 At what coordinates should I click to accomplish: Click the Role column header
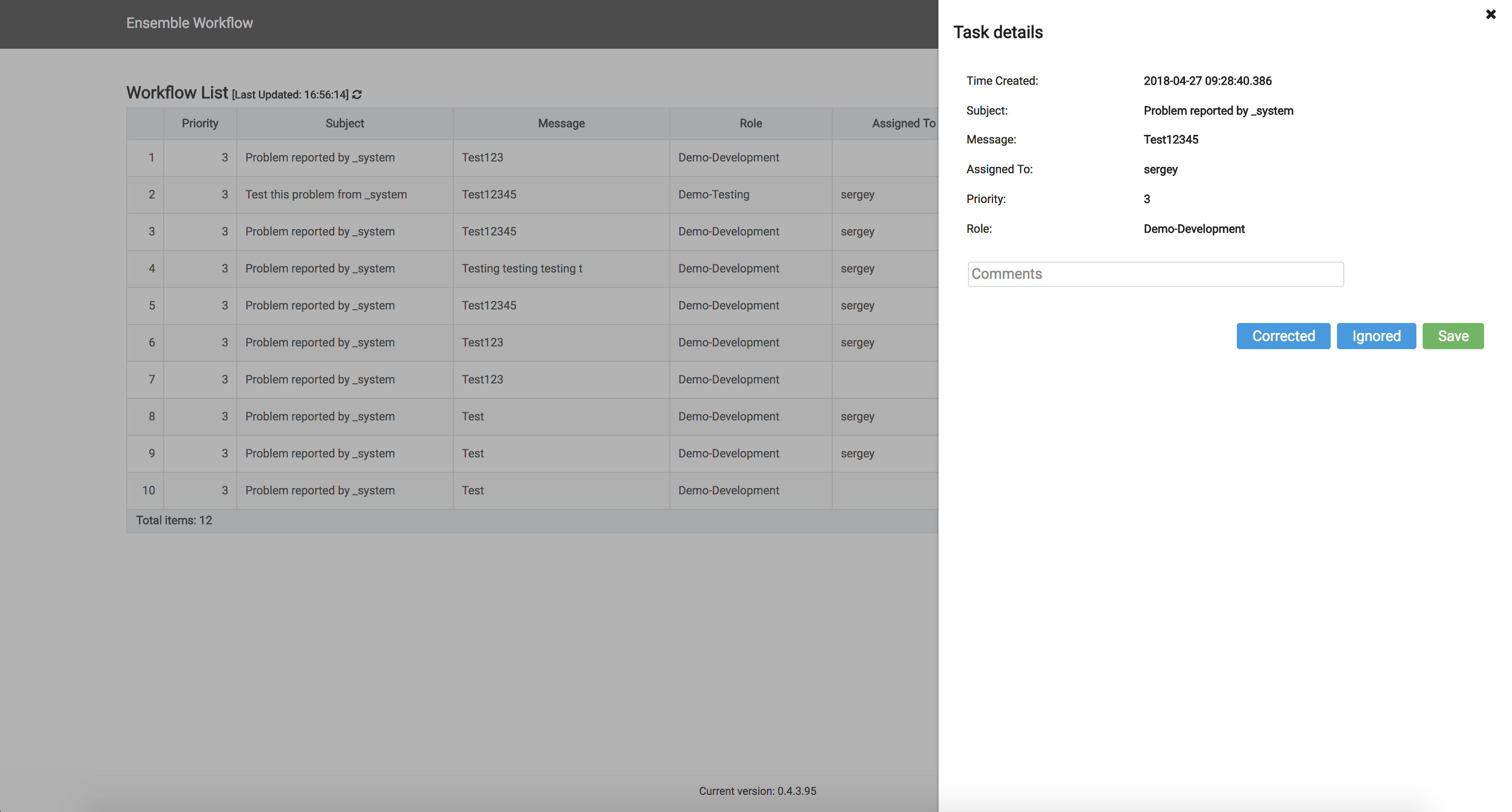coord(750,123)
